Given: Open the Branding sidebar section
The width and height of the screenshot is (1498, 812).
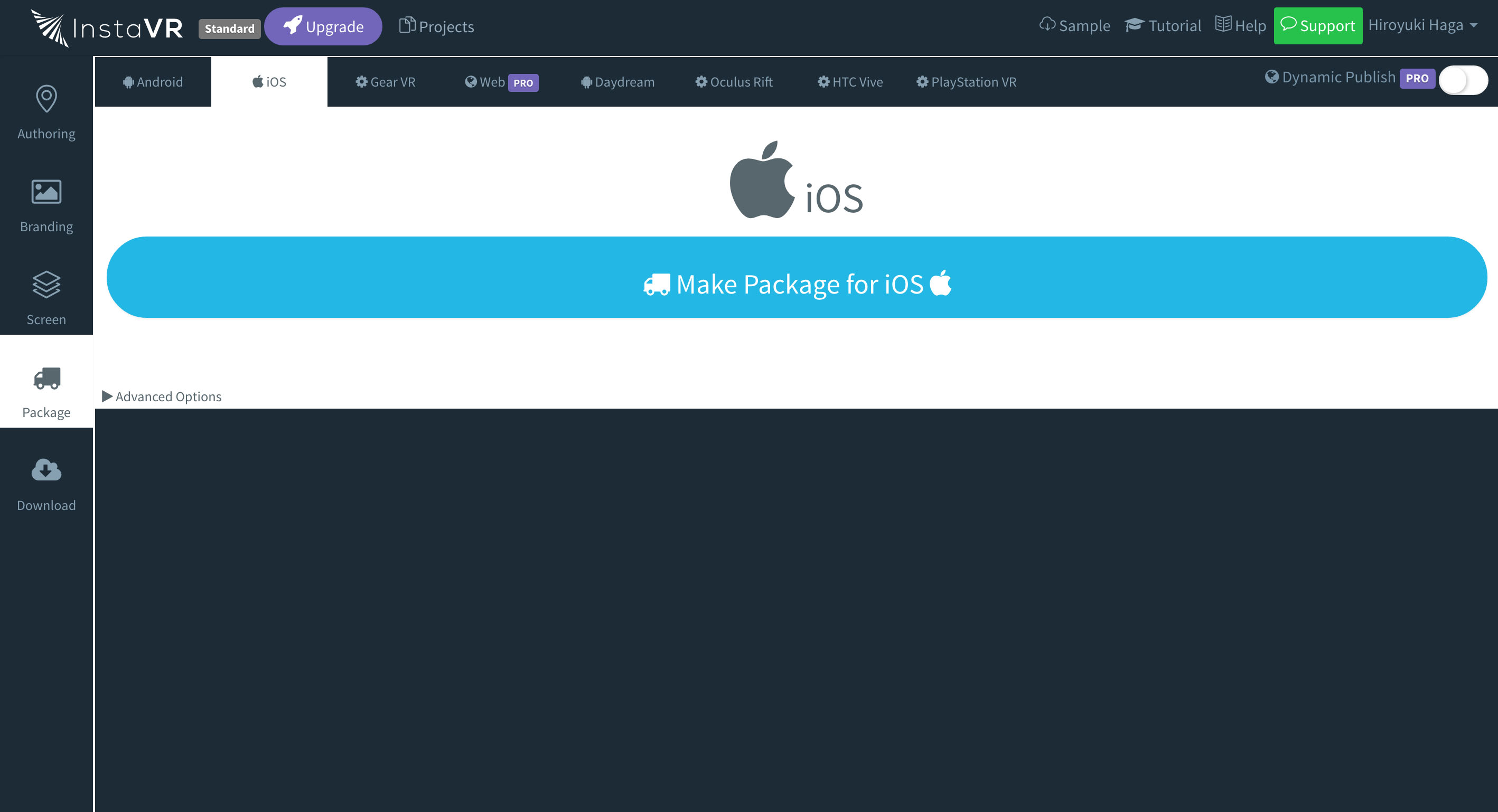Looking at the screenshot, I should (x=46, y=206).
